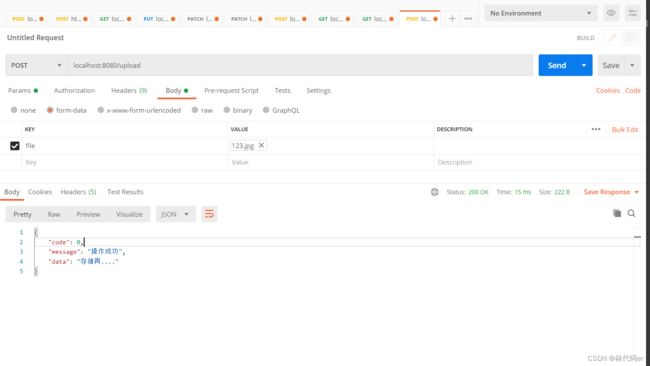650x366 pixels.
Task: Click the Time 15 ms text
Action: point(514,192)
